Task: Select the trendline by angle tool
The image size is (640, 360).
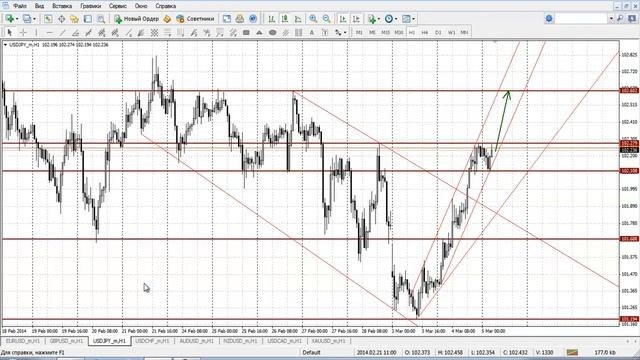Action: click(x=76, y=32)
